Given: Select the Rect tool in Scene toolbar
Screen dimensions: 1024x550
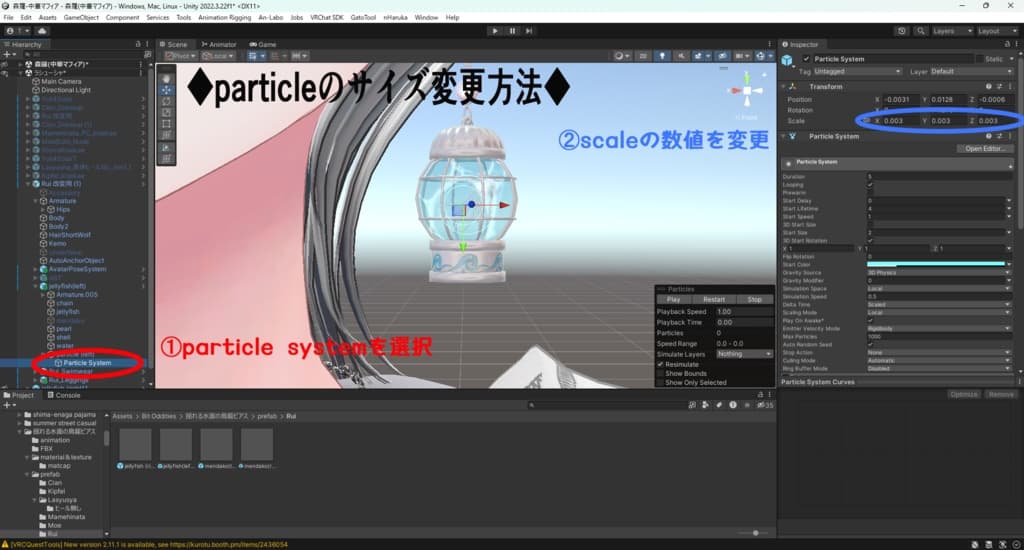Looking at the screenshot, I should click(x=166, y=123).
